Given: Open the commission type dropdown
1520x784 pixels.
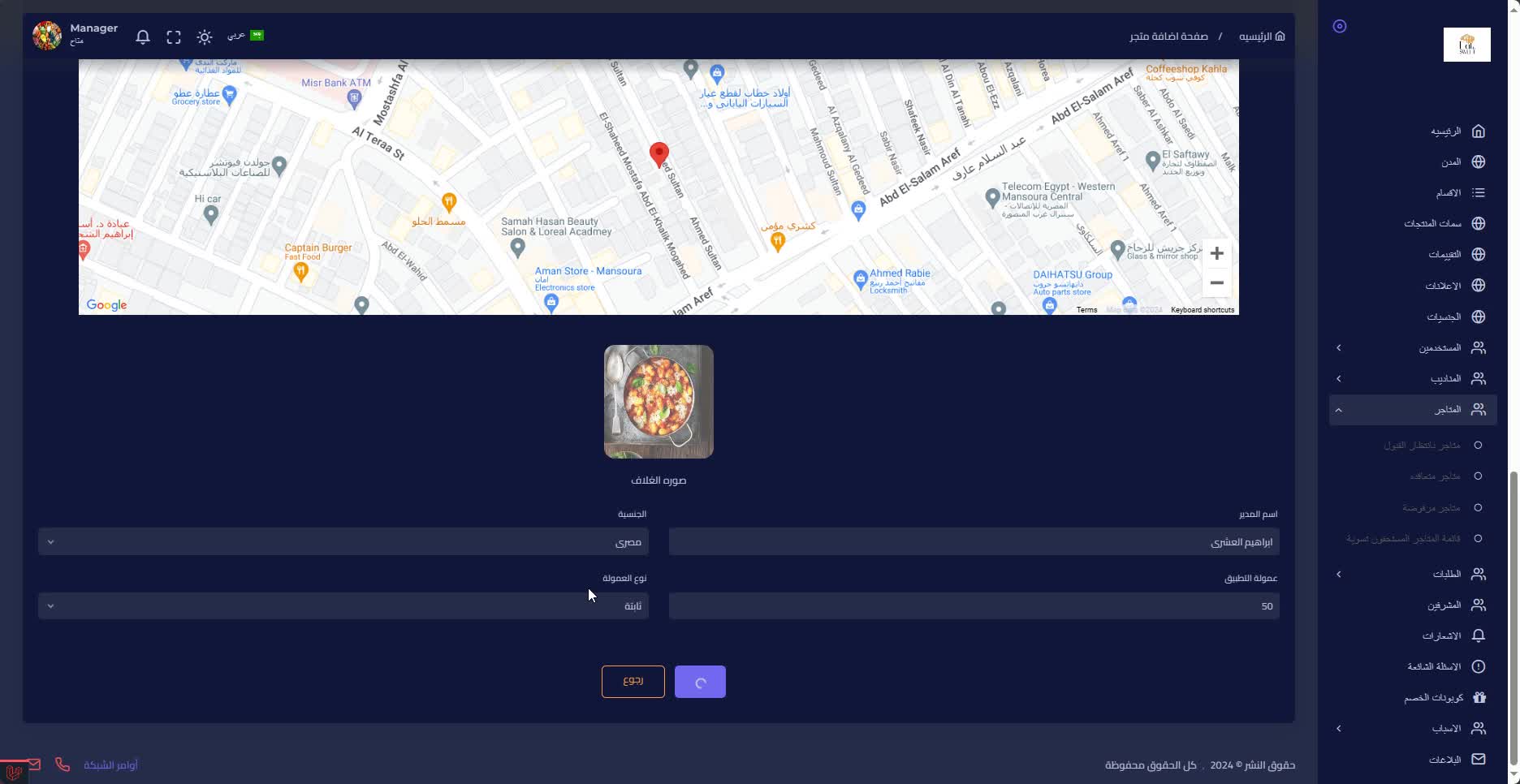Looking at the screenshot, I should coord(343,606).
